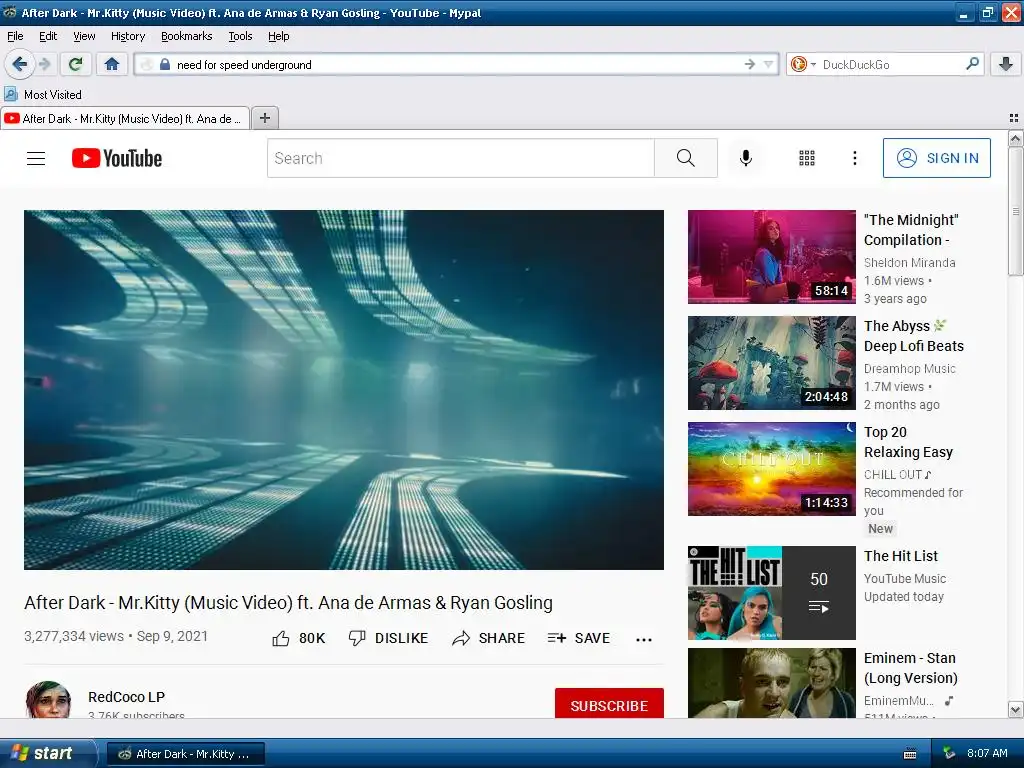Click The Hit List title link
Screen dimensions: 1024x768
(x=901, y=556)
